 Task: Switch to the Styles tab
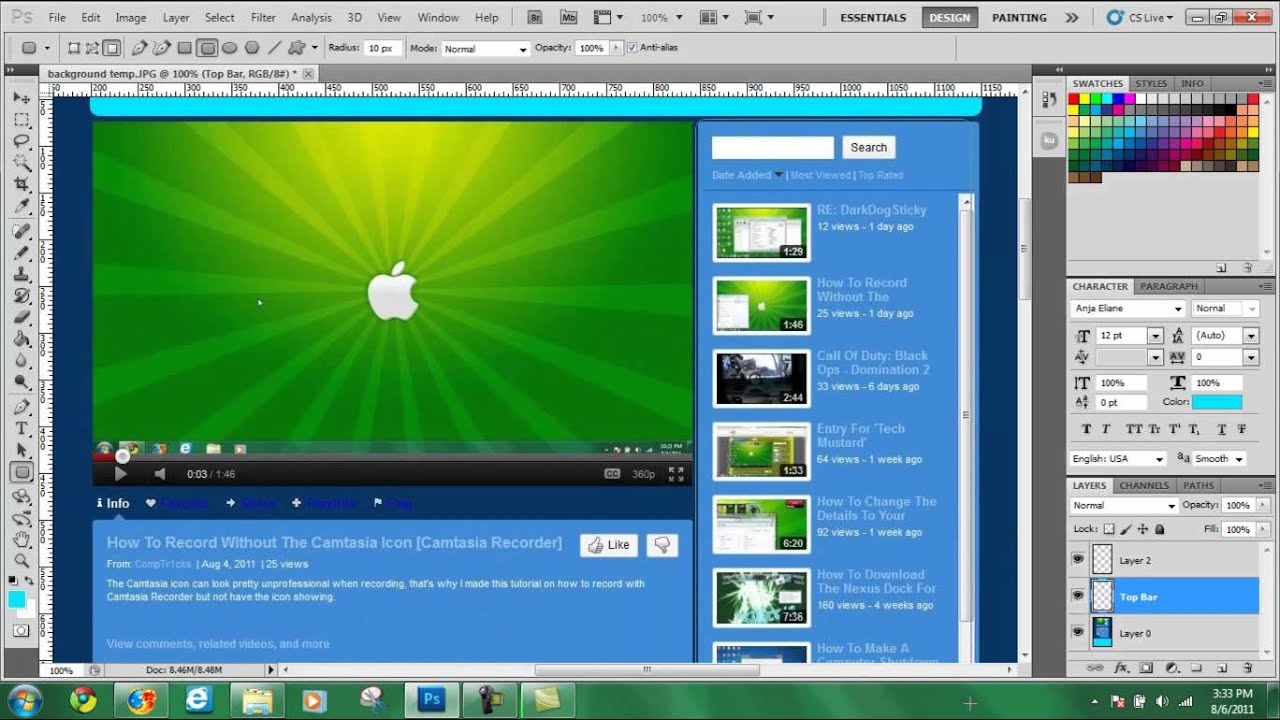coord(1151,84)
